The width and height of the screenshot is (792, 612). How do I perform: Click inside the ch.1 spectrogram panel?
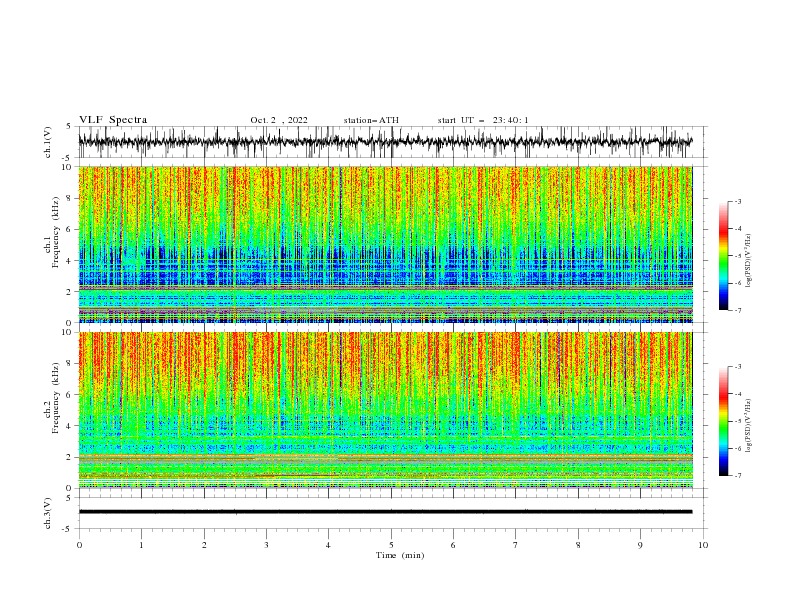click(x=385, y=244)
